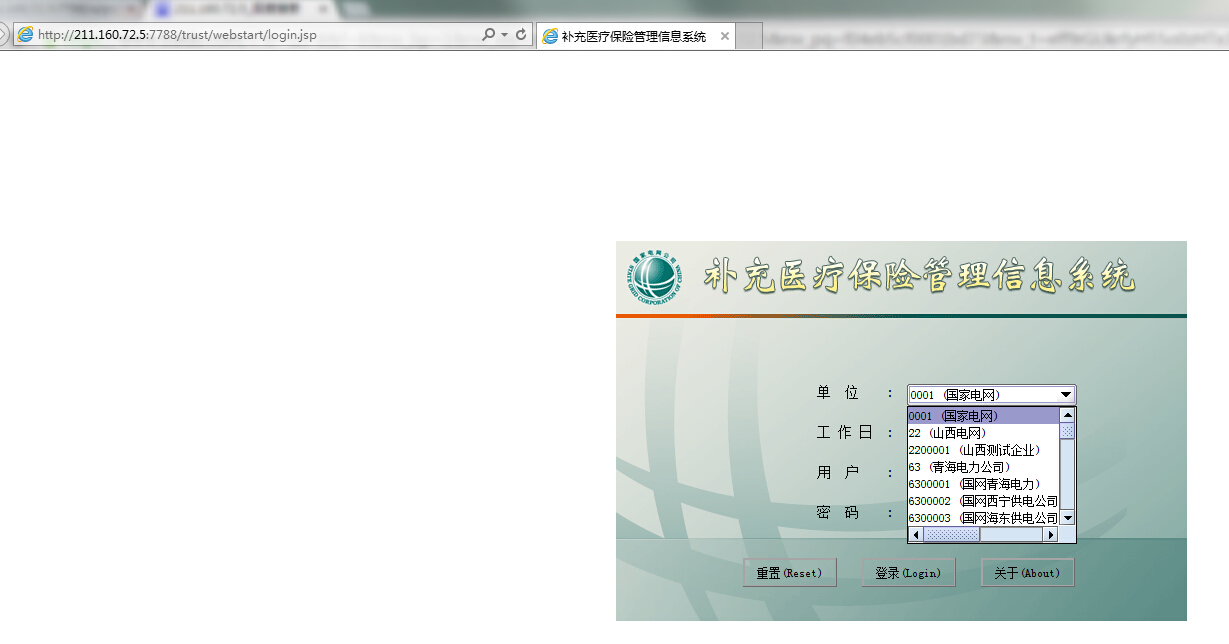Image resolution: width=1229 pixels, height=644 pixels.
Task: Open the 单位 combo box
Action: coord(991,395)
